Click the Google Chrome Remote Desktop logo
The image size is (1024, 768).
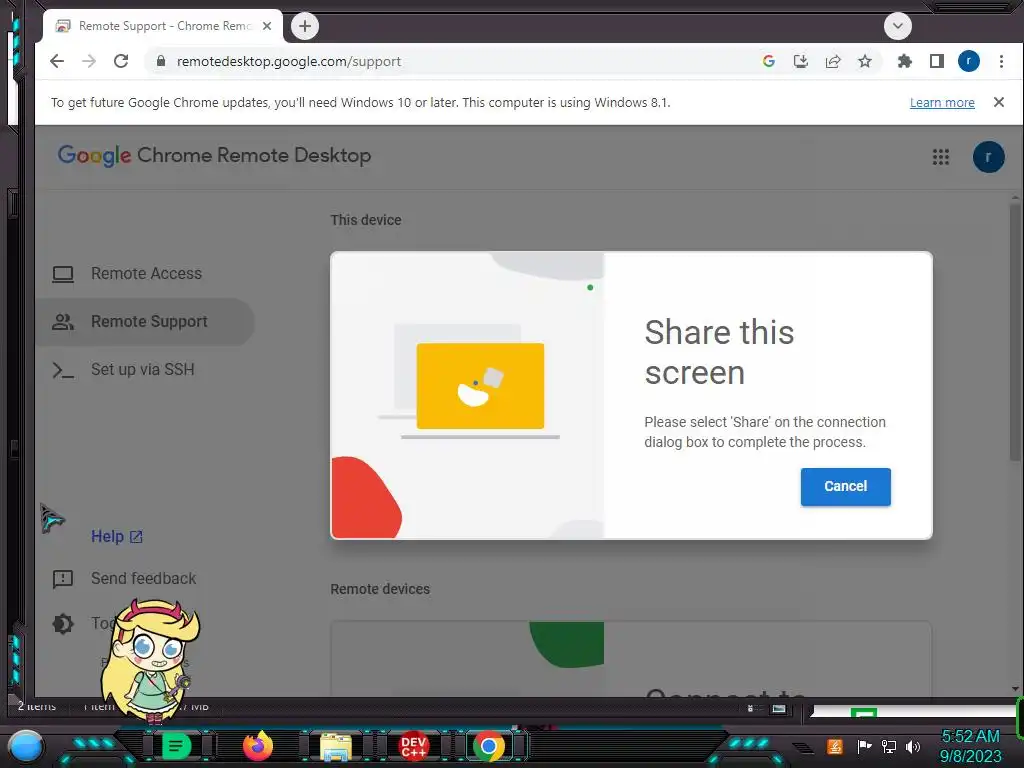(214, 155)
